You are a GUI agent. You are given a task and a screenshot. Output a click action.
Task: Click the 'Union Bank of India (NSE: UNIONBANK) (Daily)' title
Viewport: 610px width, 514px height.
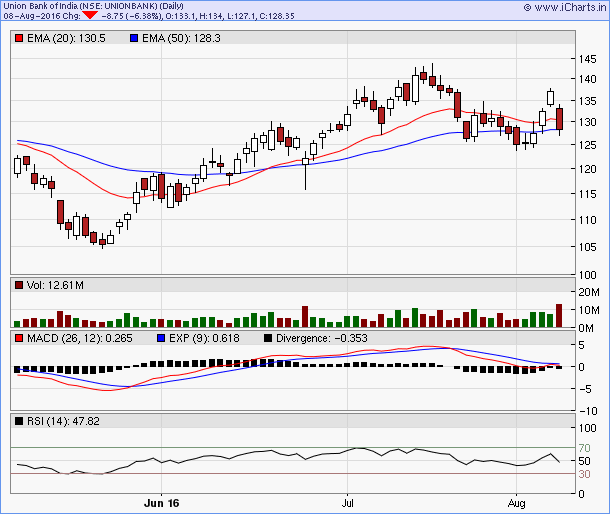[93, 6]
